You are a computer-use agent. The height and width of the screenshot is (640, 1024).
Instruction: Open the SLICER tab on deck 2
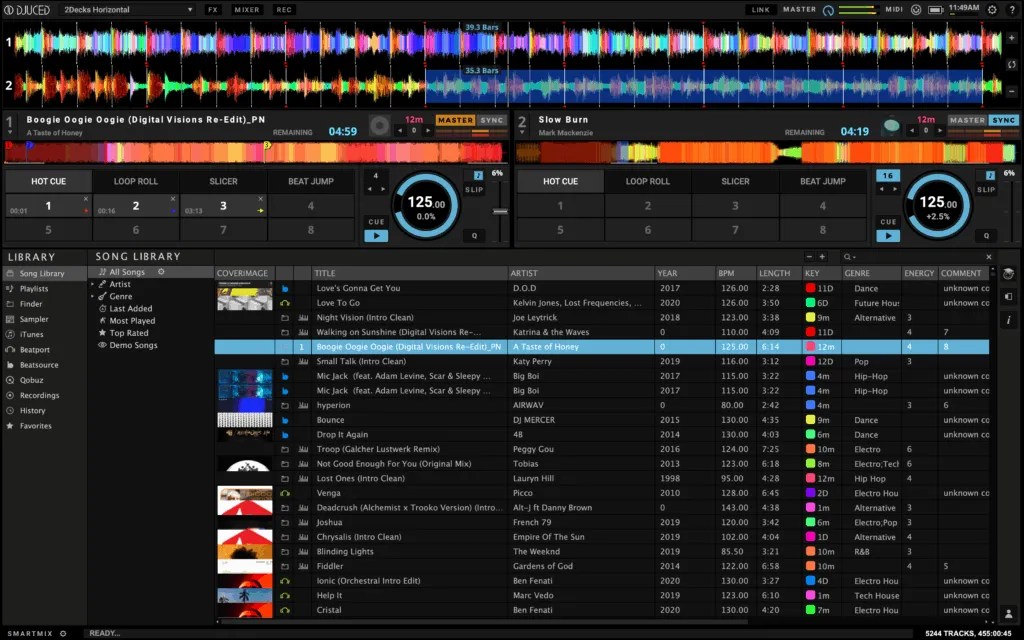pyautogui.click(x=735, y=181)
